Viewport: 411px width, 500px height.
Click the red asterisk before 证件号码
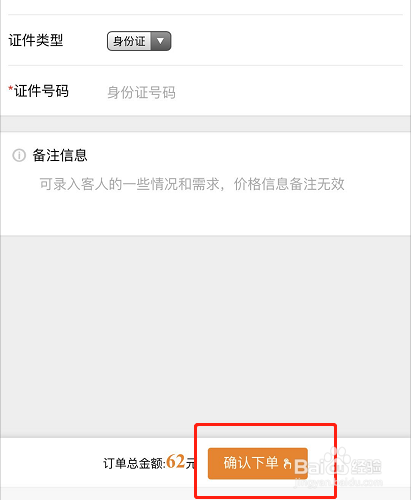coord(11,88)
